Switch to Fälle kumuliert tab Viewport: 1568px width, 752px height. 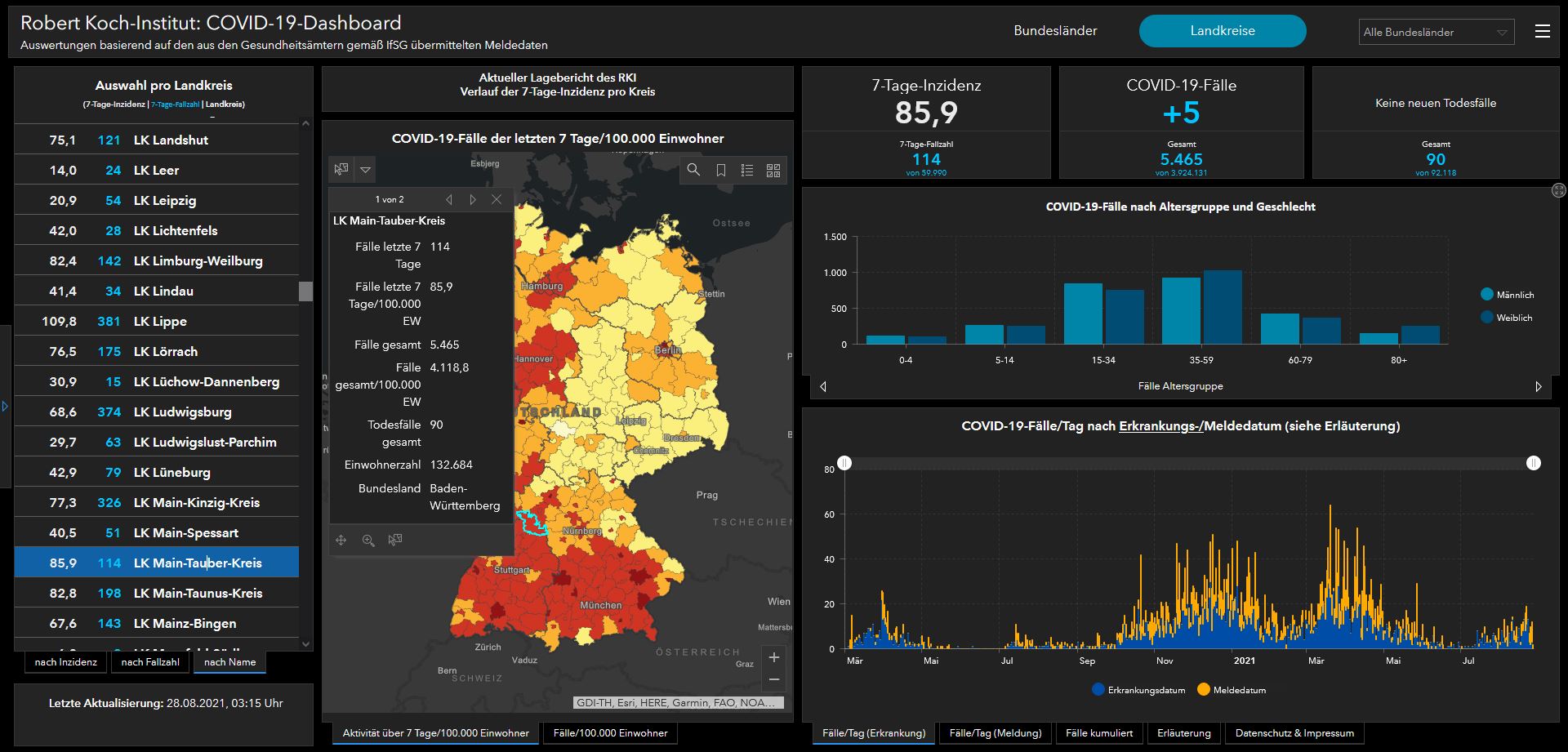[1098, 732]
